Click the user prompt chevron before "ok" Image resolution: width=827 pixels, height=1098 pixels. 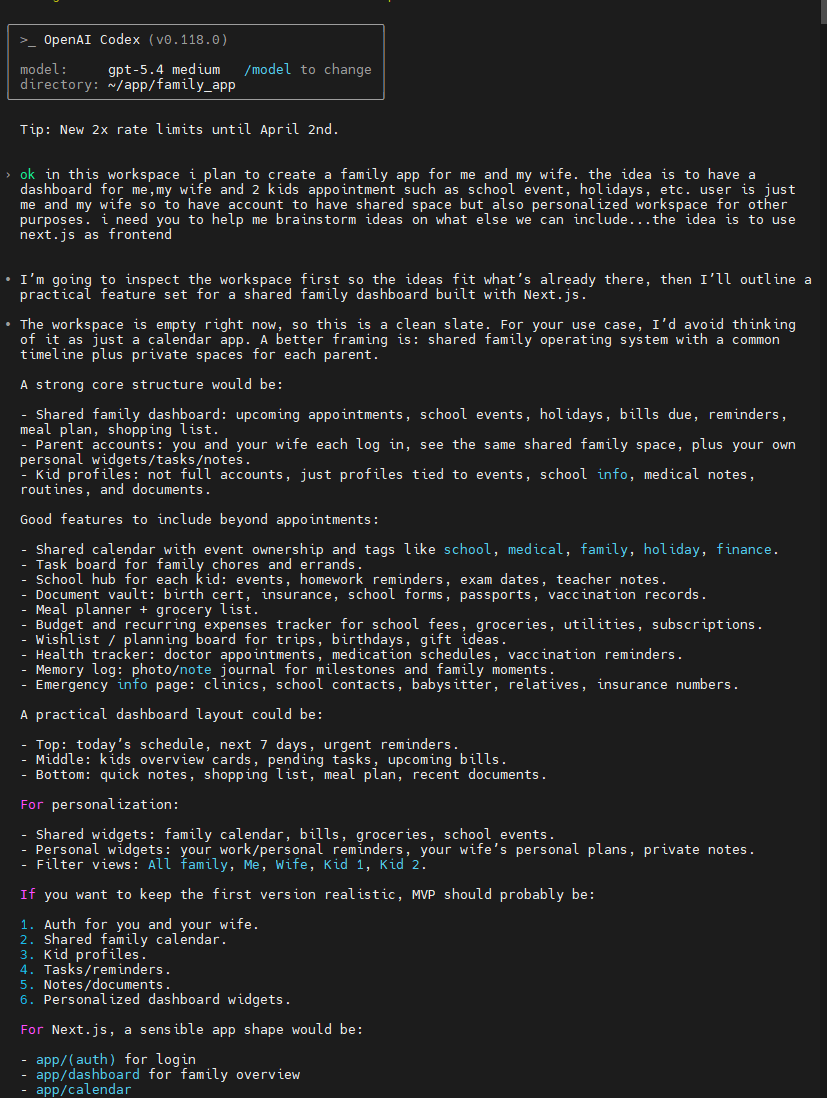pos(8,175)
